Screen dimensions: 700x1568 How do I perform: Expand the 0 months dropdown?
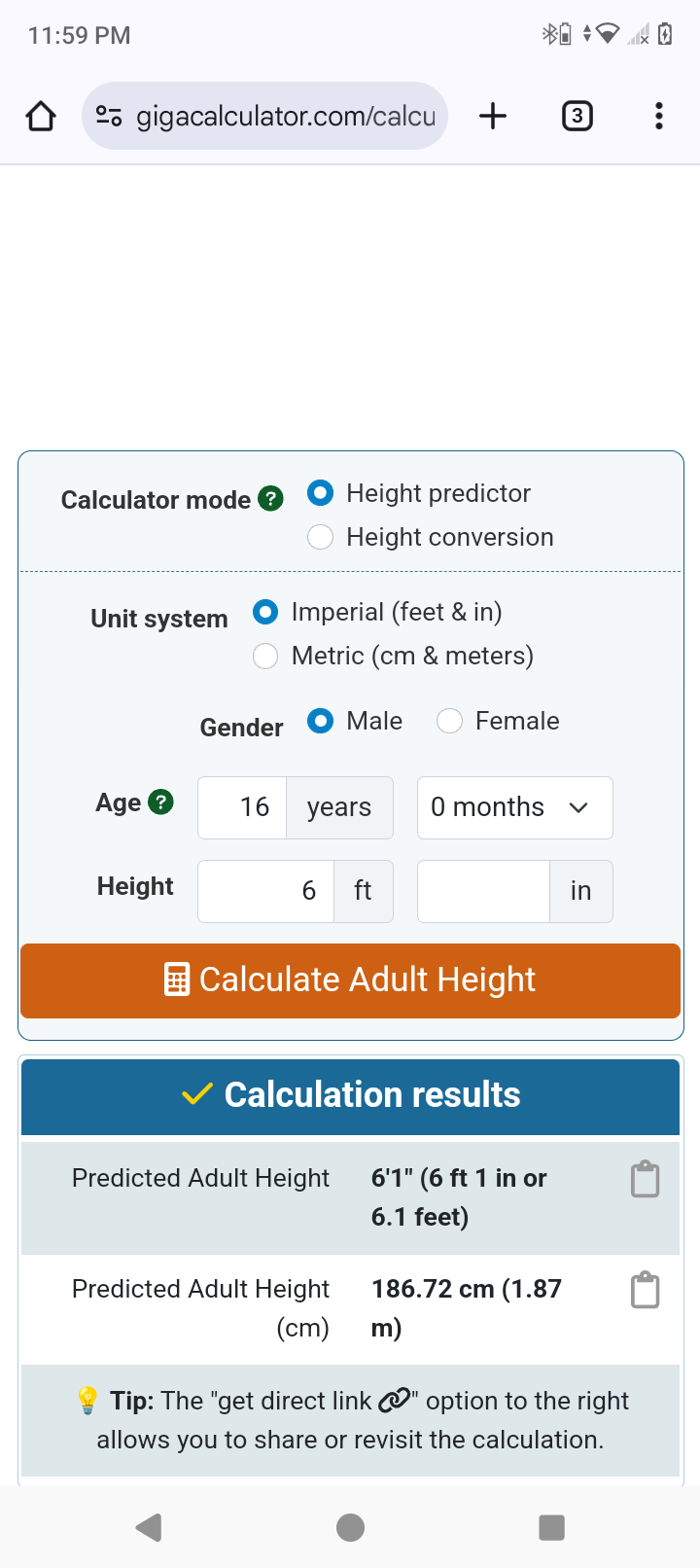tap(514, 807)
